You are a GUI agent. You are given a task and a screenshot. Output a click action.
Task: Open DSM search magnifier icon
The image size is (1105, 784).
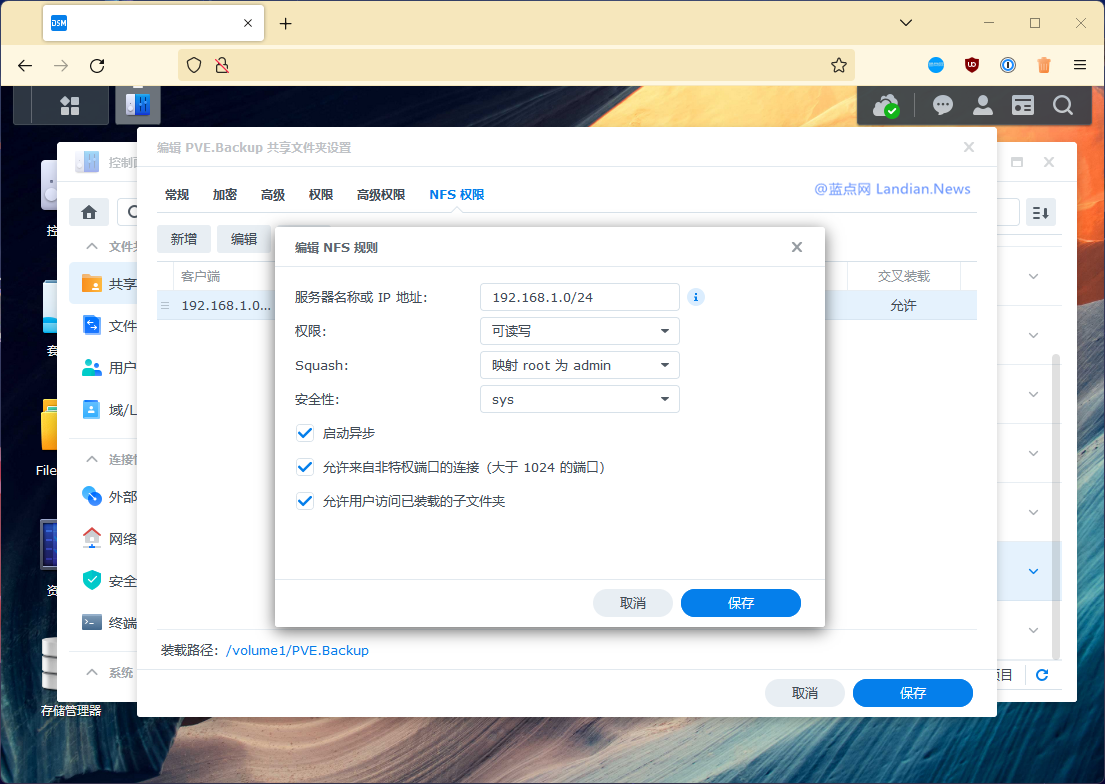[1062, 104]
